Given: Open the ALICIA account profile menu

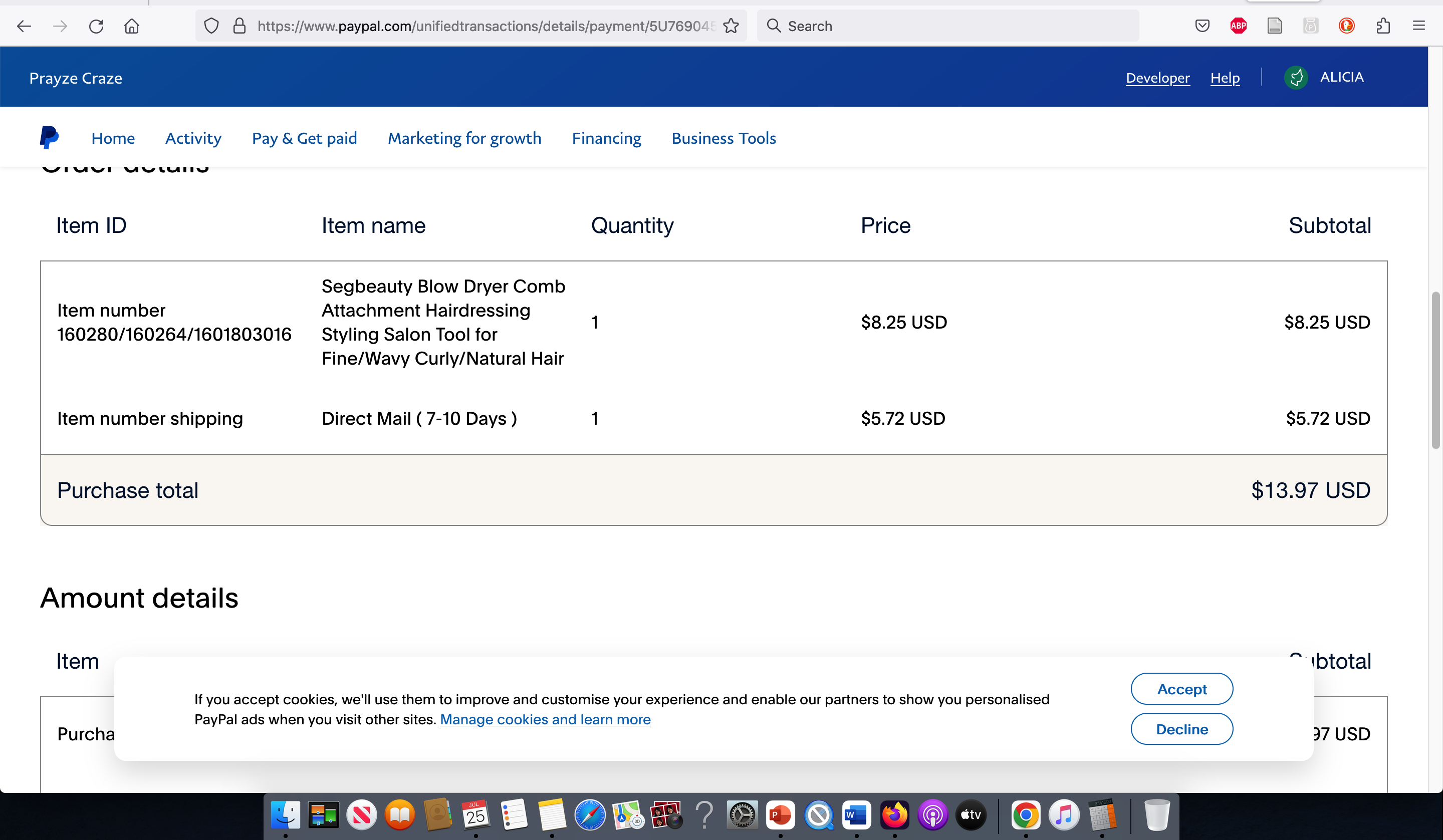Looking at the screenshot, I should 1327,77.
